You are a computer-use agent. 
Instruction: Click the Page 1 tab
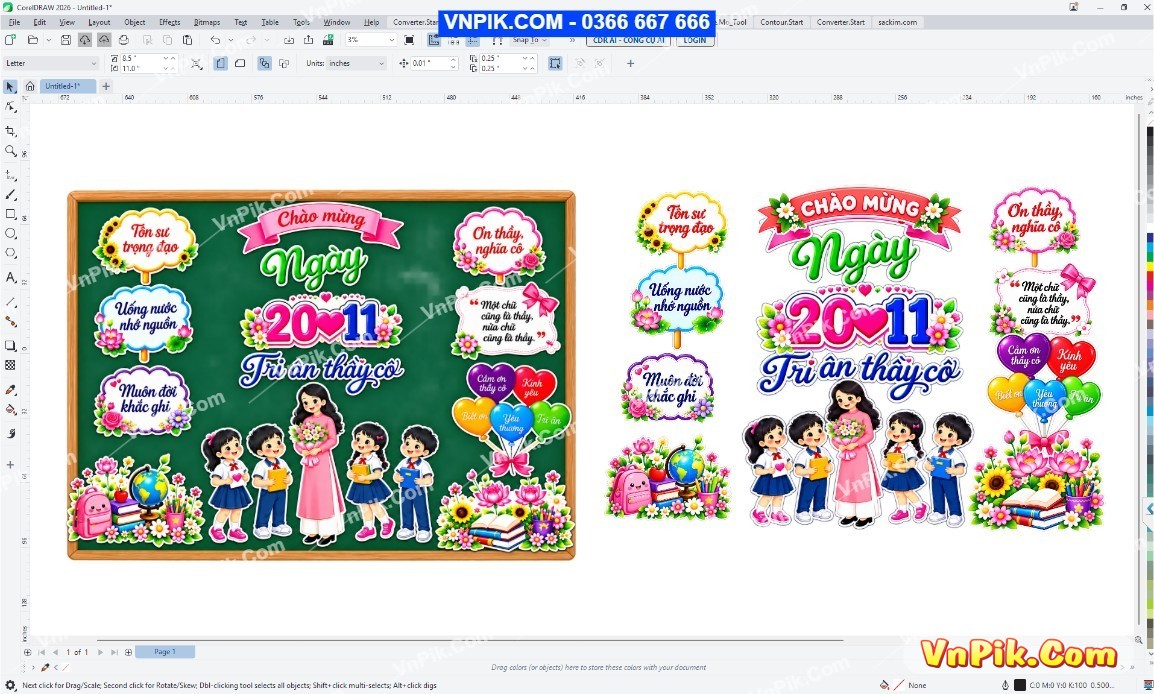(165, 651)
